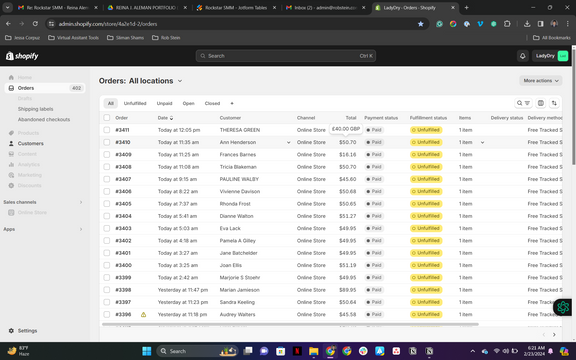The width and height of the screenshot is (576, 360).
Task: Open Netflix from the taskbar
Action: click(297, 351)
